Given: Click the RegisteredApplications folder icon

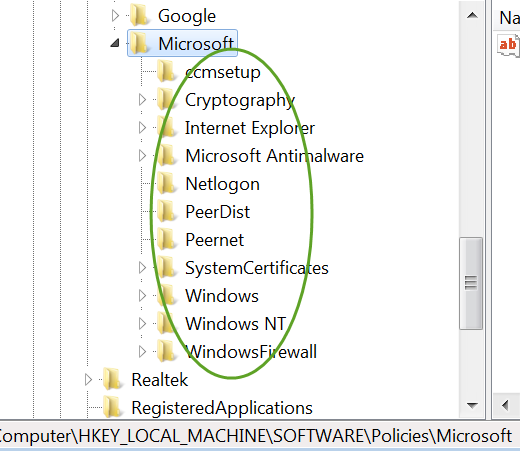Looking at the screenshot, I should pyautogui.click(x=112, y=407).
